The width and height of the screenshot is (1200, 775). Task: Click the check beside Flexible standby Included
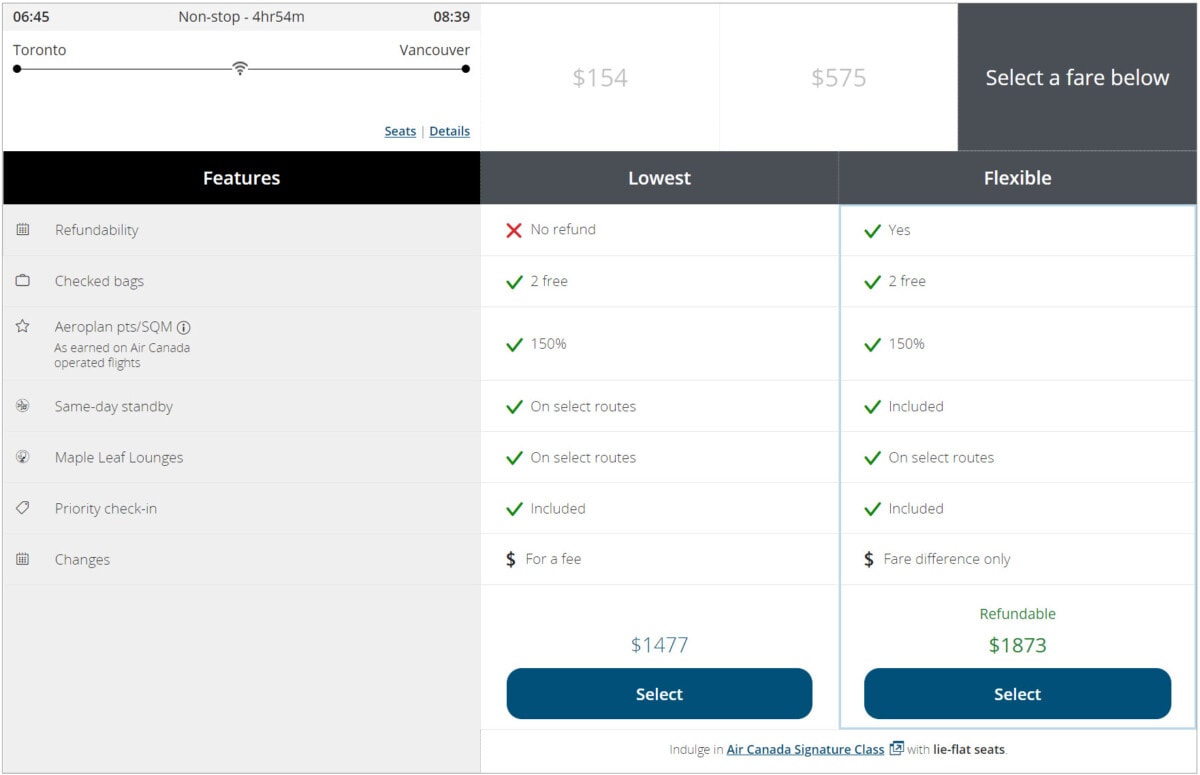tap(872, 407)
